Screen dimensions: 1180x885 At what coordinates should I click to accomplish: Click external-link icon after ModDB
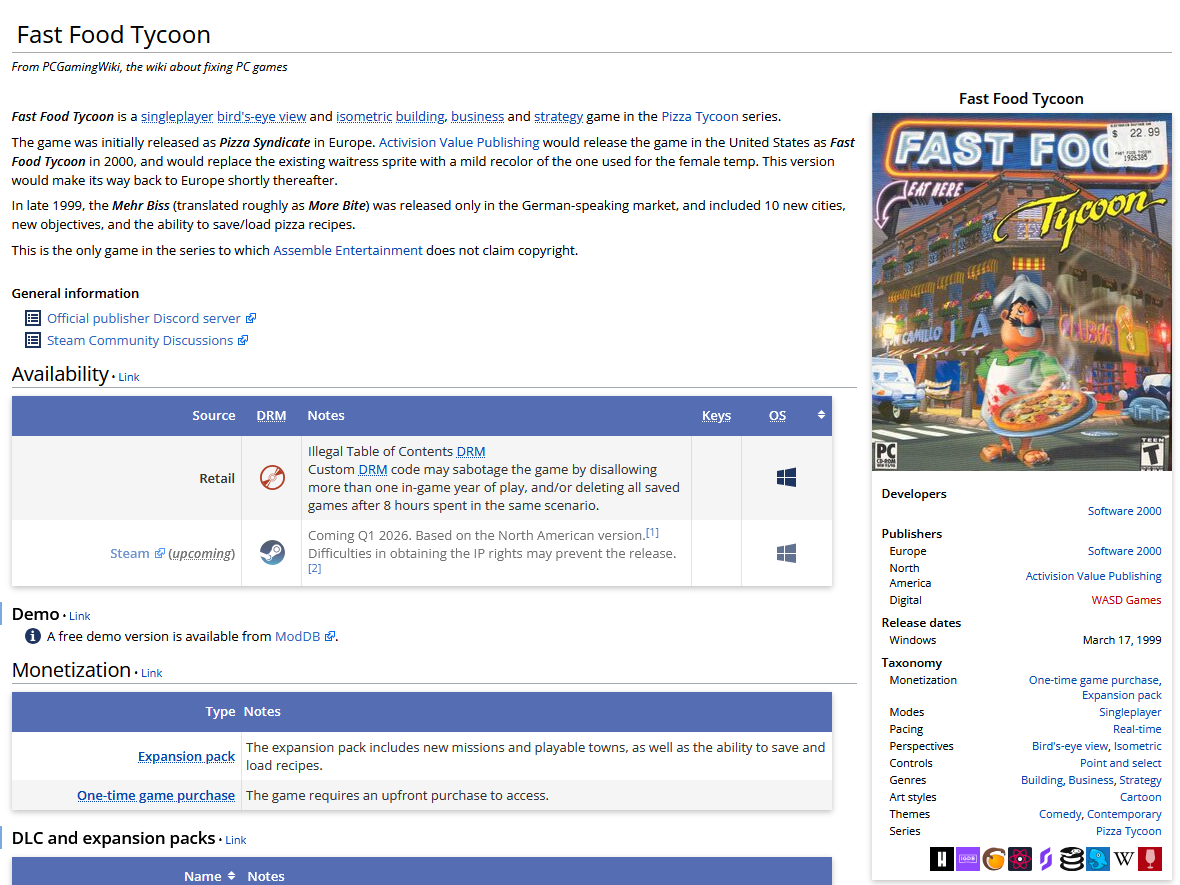click(330, 636)
